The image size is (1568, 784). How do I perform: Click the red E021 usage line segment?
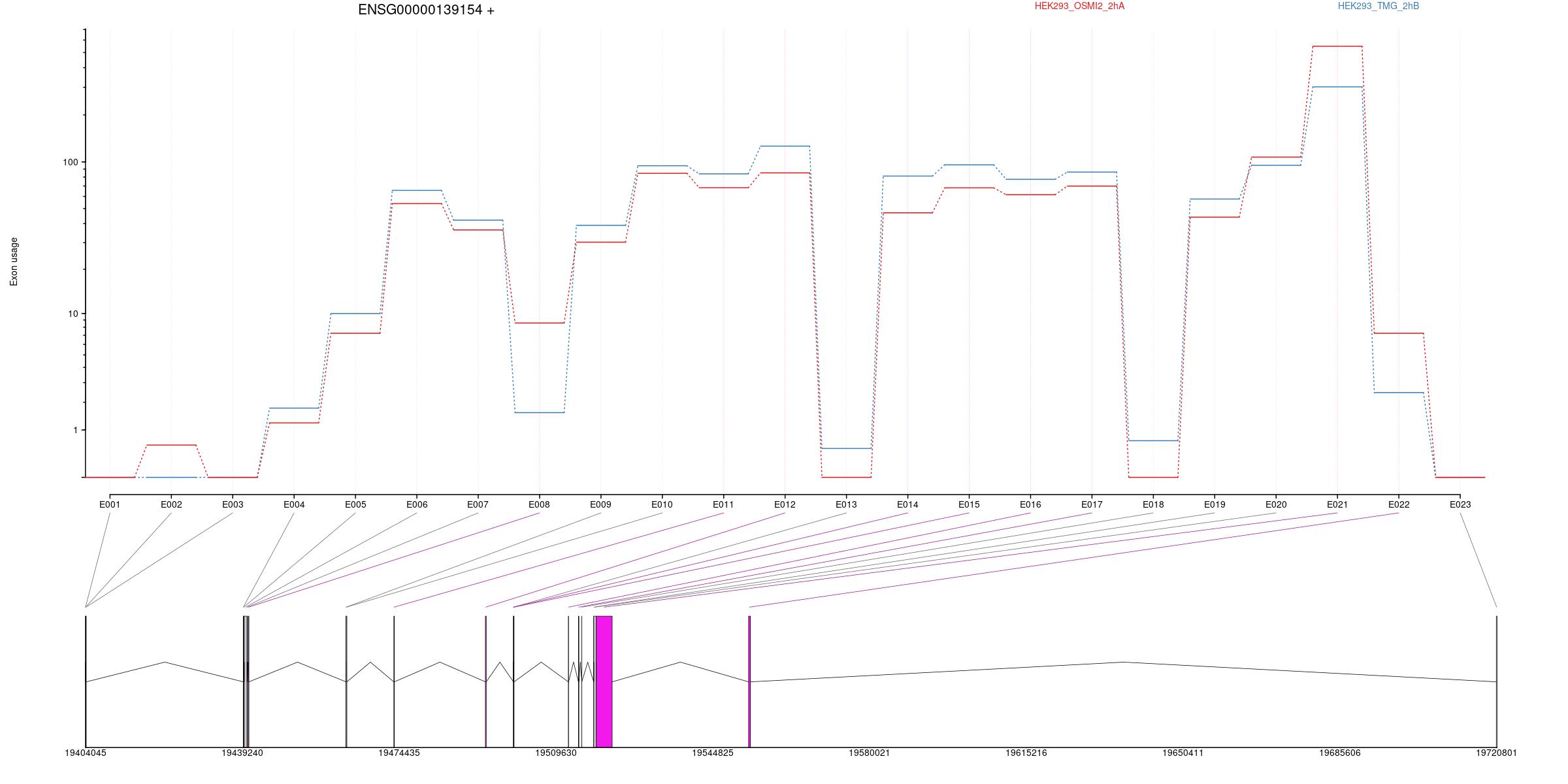1337,46
